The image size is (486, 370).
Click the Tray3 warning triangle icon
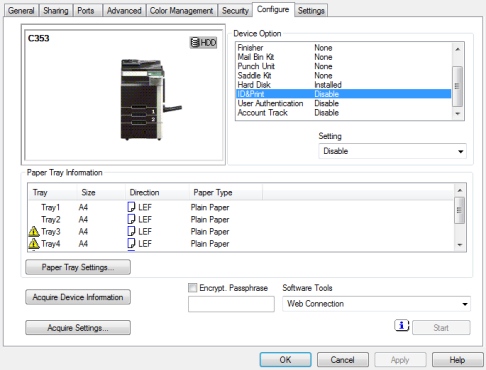tap(34, 231)
